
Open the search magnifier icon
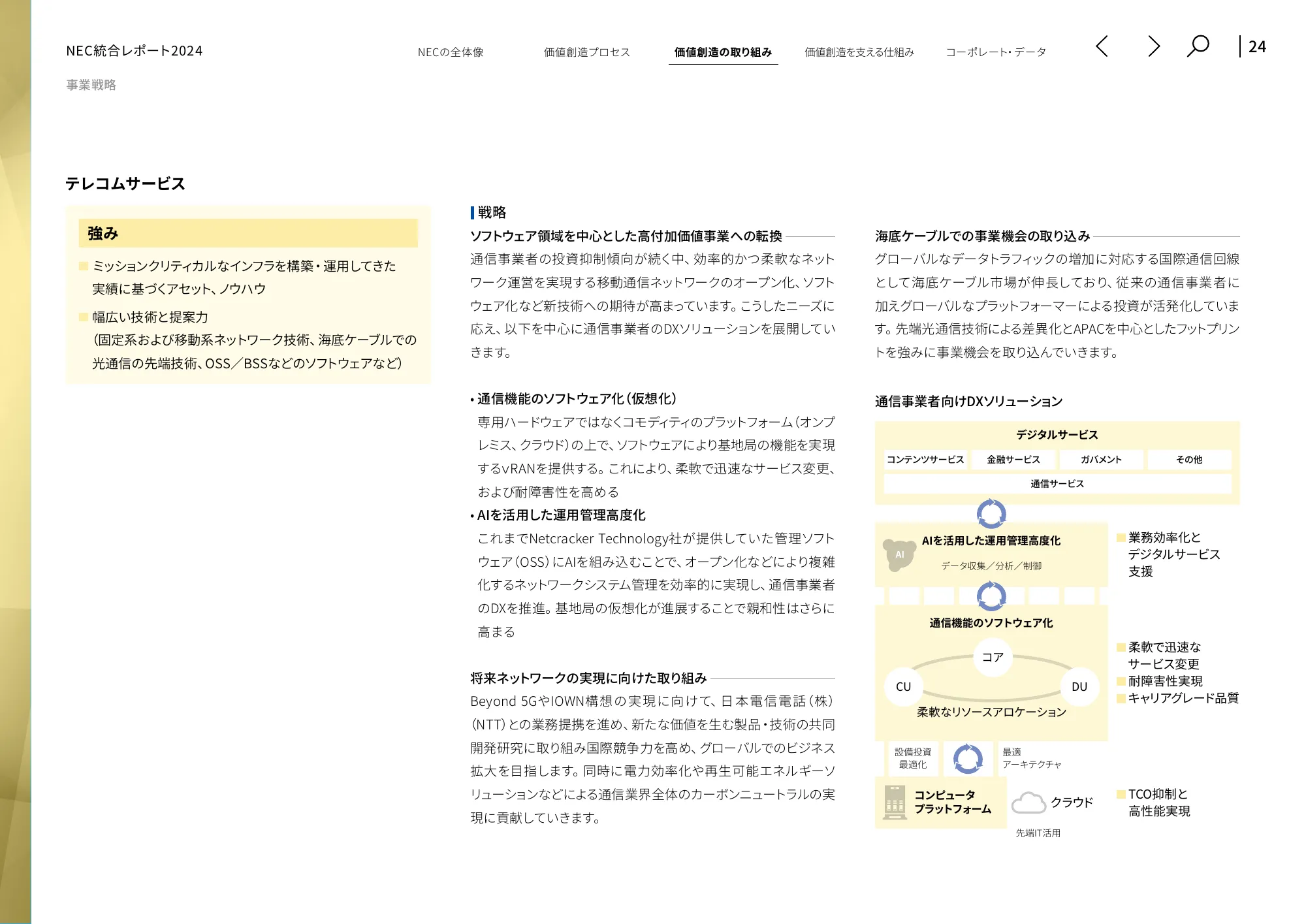tap(1198, 46)
